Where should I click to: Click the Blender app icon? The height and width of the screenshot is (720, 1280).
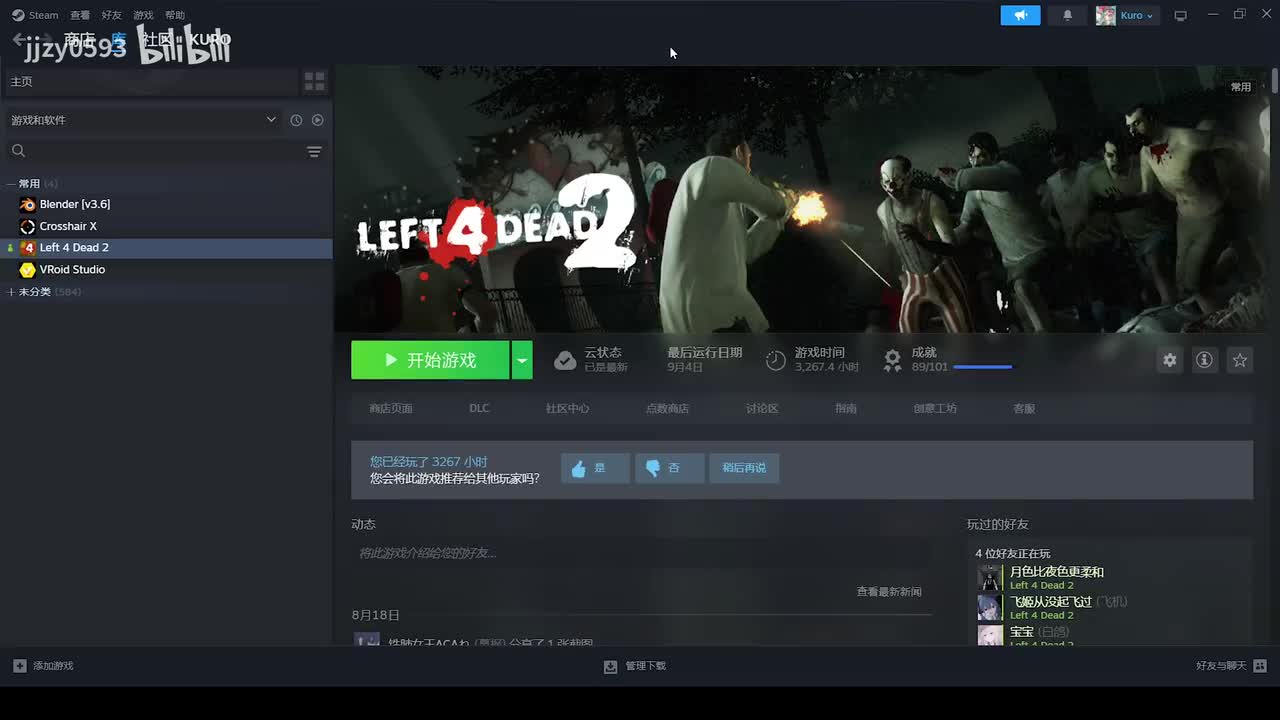click(28, 204)
